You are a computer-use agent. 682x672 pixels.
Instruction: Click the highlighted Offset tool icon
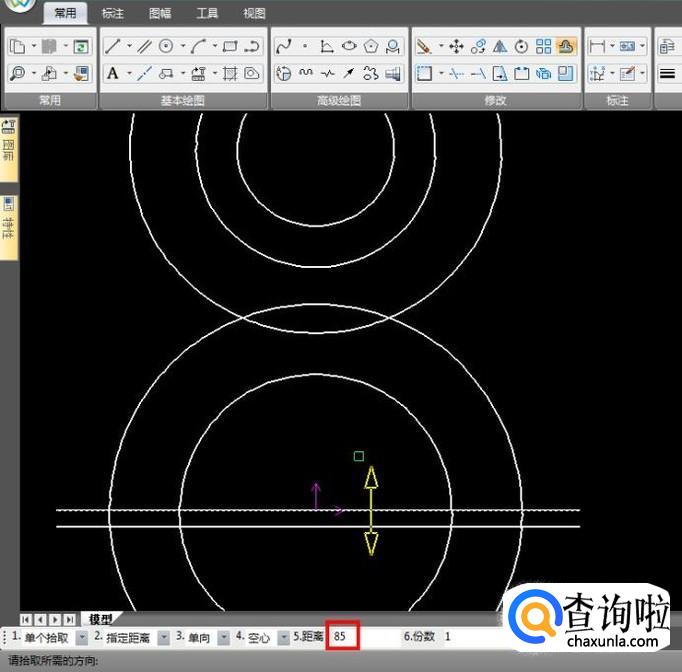point(567,46)
